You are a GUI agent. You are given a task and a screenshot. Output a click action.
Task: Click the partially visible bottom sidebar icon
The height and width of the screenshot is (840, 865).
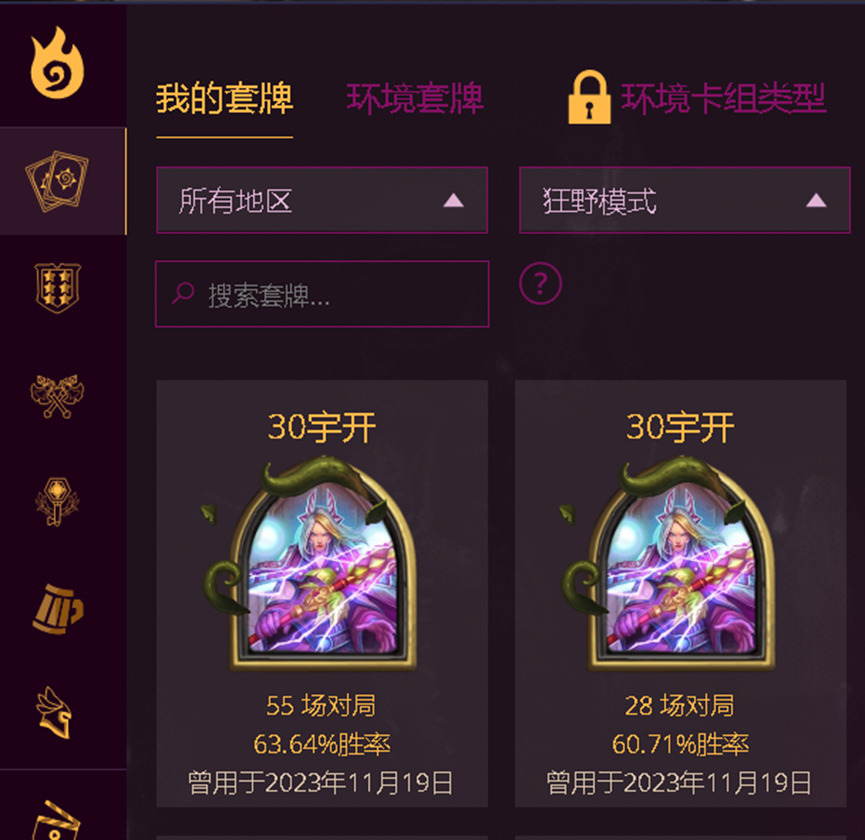click(x=57, y=820)
